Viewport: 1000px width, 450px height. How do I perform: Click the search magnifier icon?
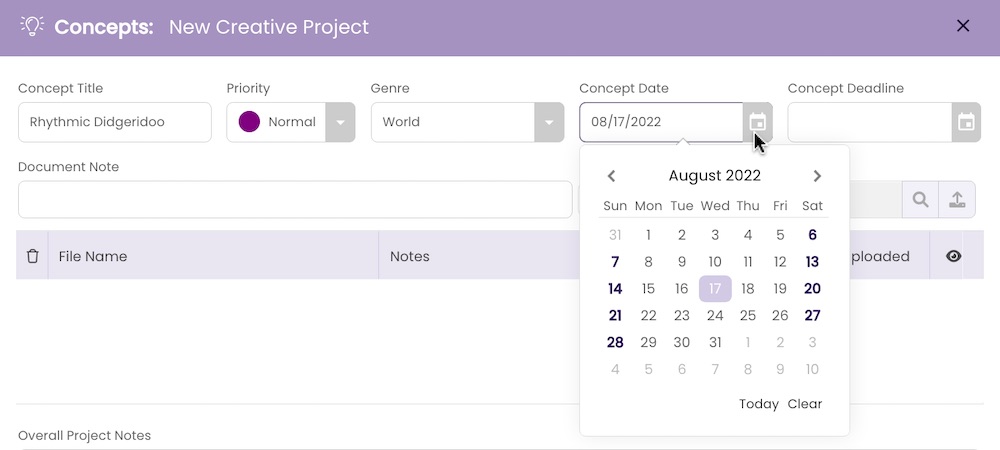point(920,200)
